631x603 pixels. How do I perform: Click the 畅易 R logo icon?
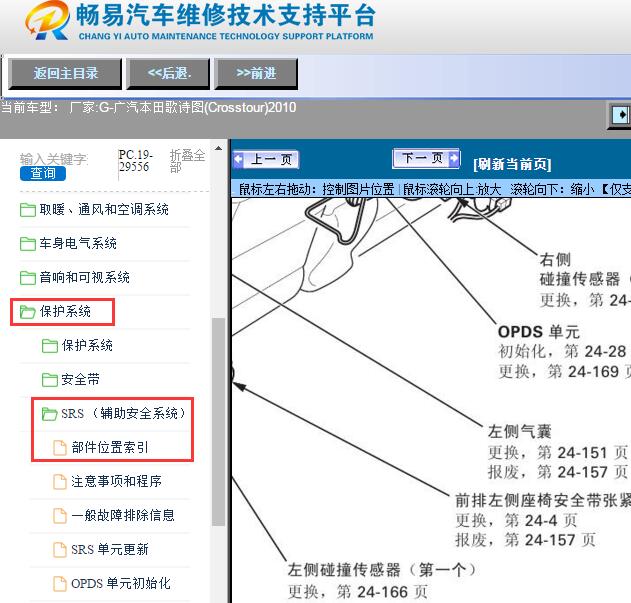(x=47, y=20)
